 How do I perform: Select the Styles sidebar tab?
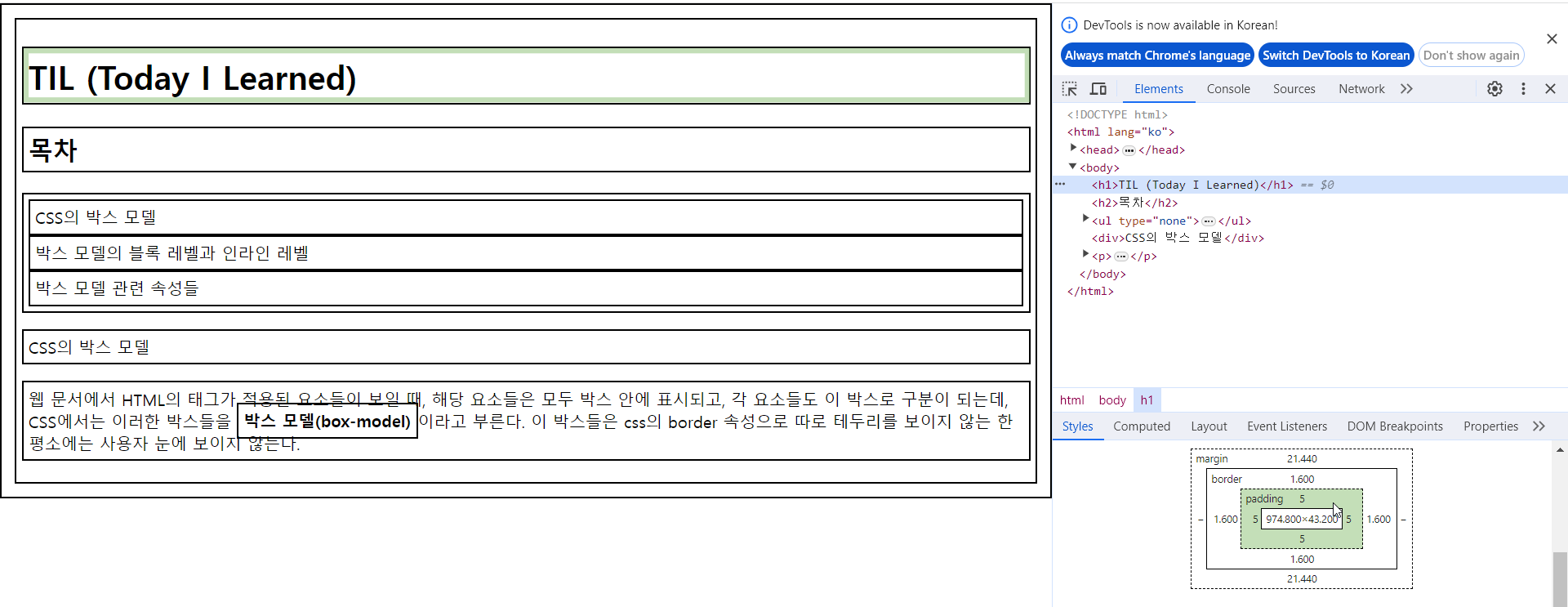pyautogui.click(x=1077, y=426)
